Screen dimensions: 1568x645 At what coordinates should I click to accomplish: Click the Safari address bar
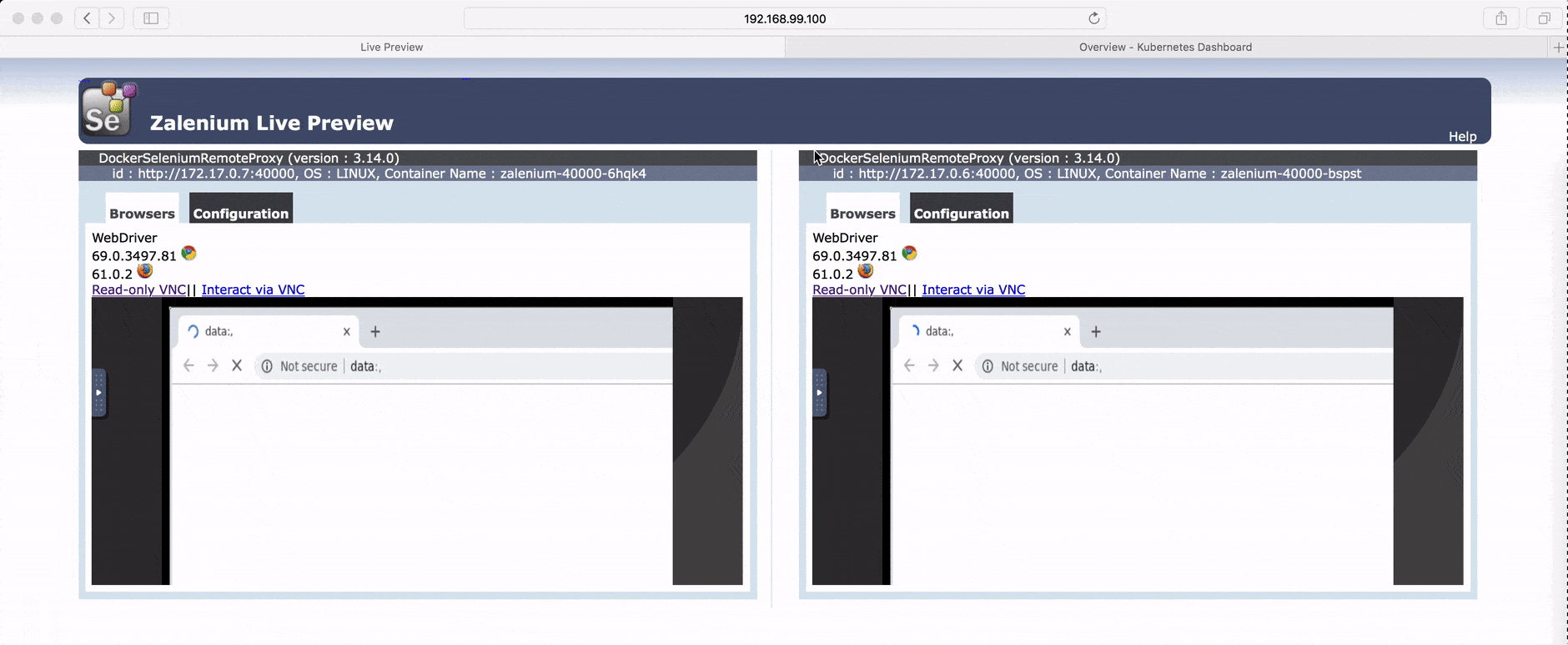pyautogui.click(x=784, y=18)
